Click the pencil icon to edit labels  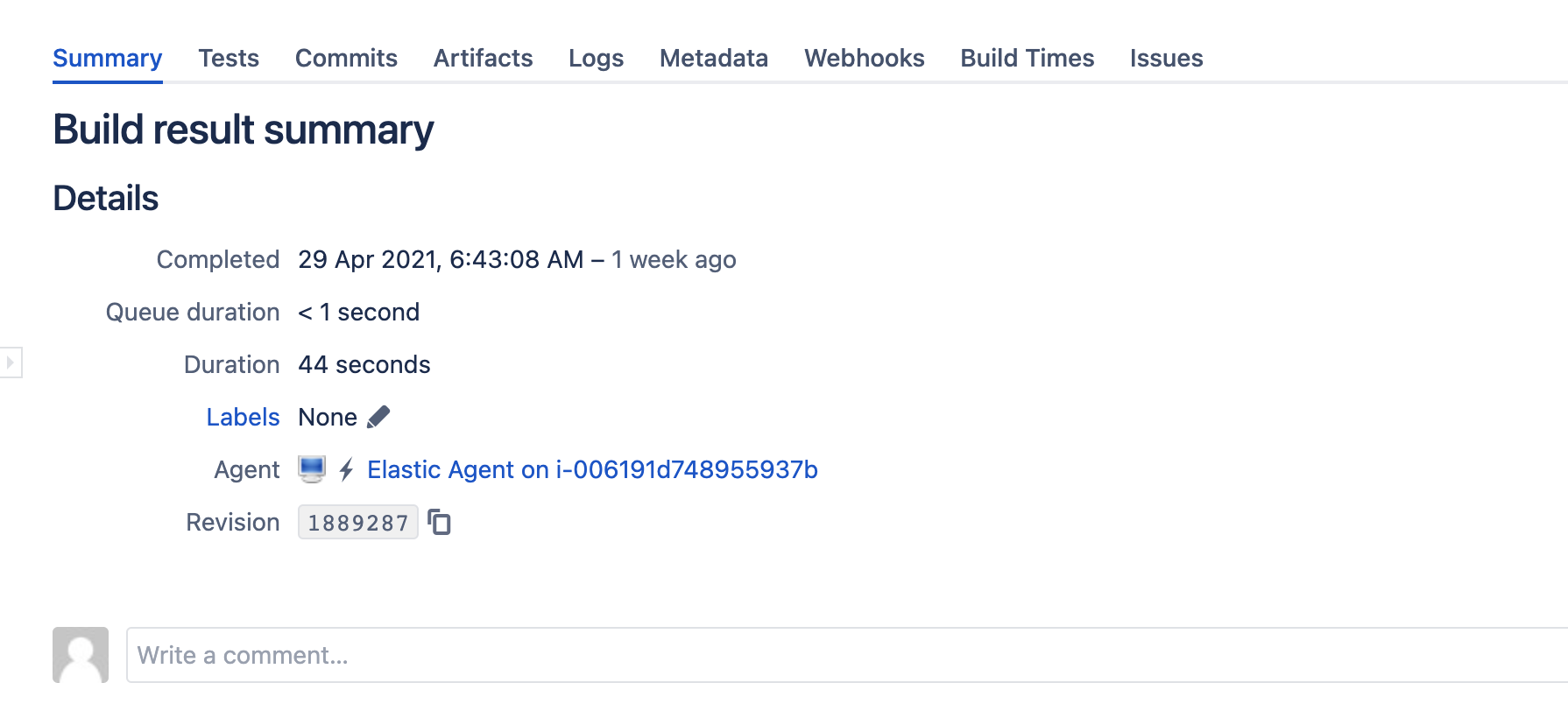tap(379, 417)
